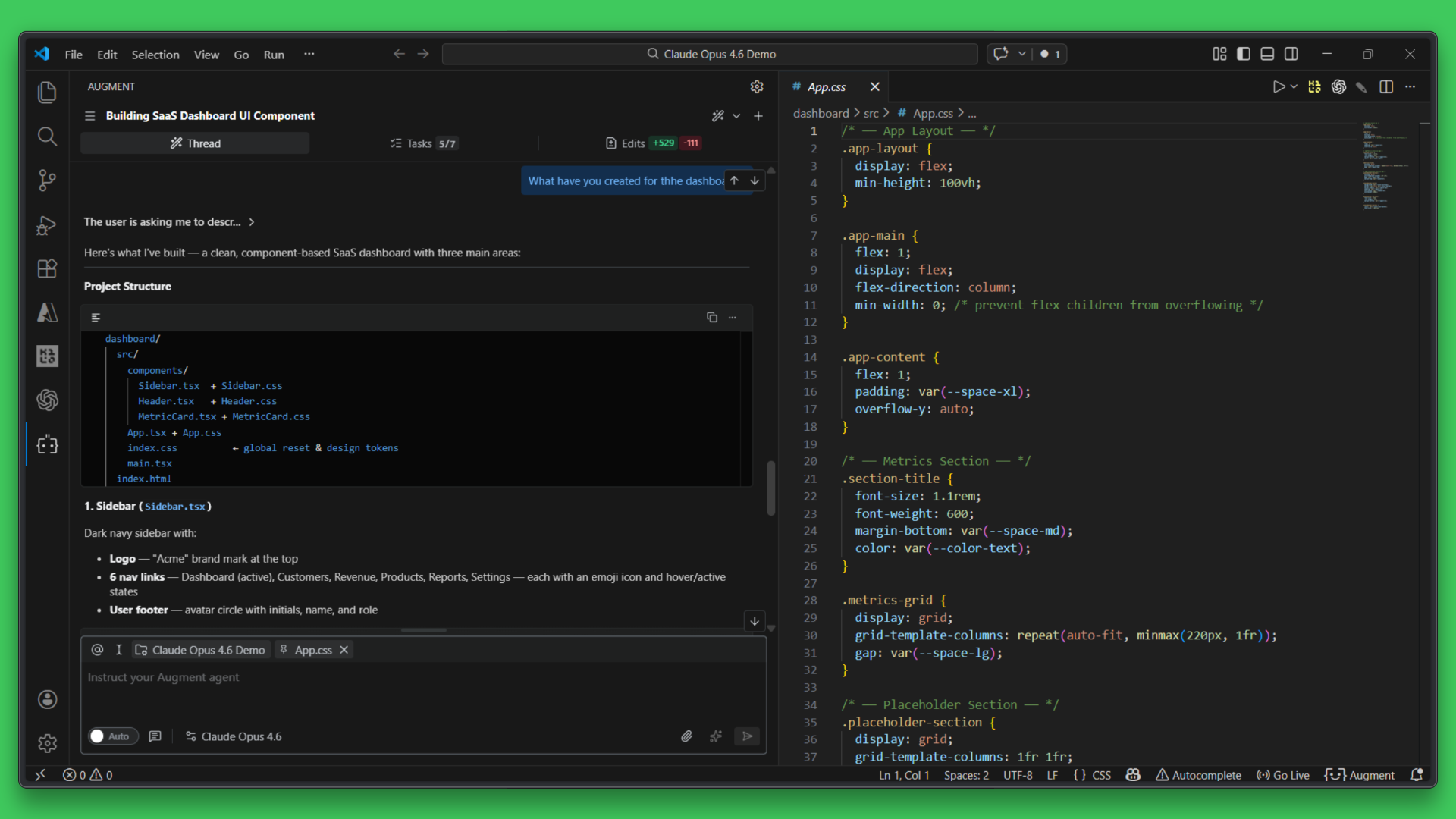Switch to the Tasks 5/7 tab
The width and height of the screenshot is (1456, 819).
423,143
